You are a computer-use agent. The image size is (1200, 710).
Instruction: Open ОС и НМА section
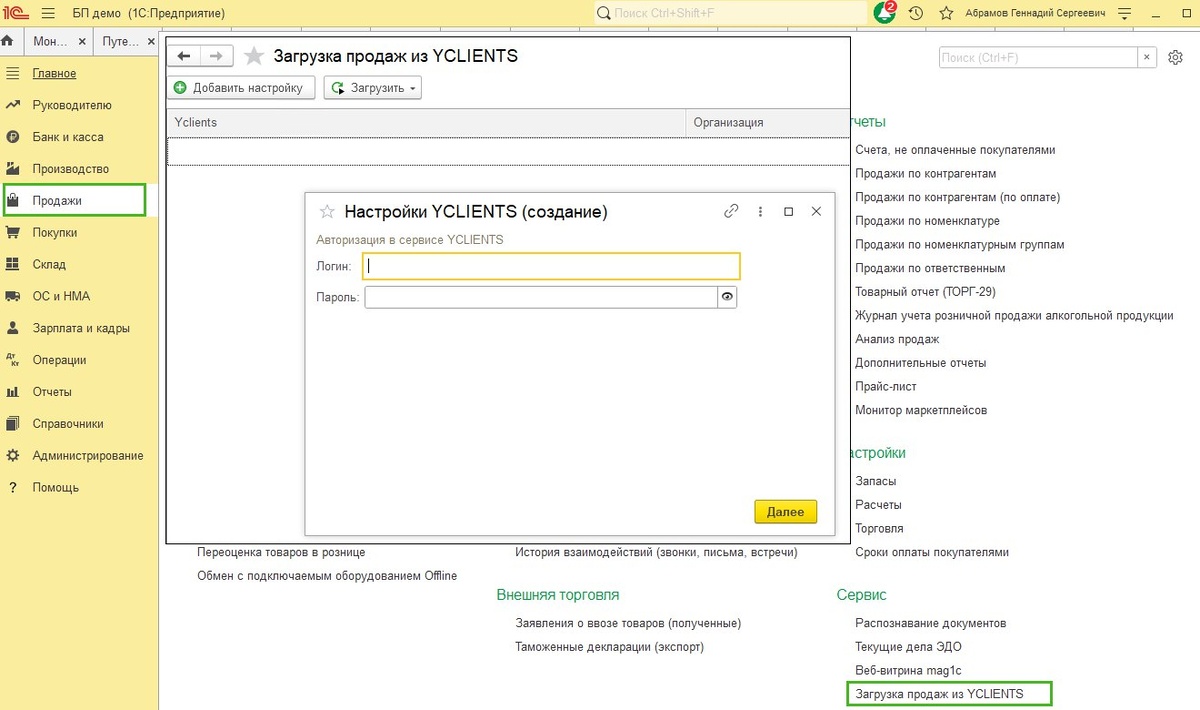click(x=61, y=296)
